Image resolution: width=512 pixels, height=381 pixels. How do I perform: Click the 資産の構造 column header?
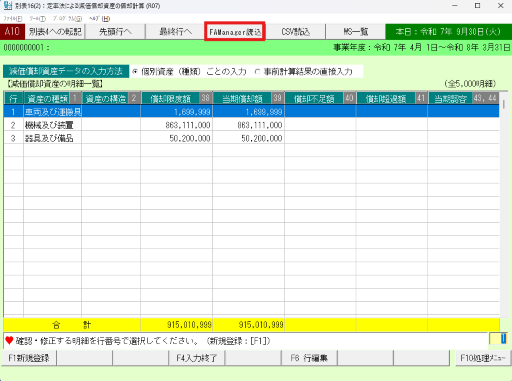pos(111,98)
